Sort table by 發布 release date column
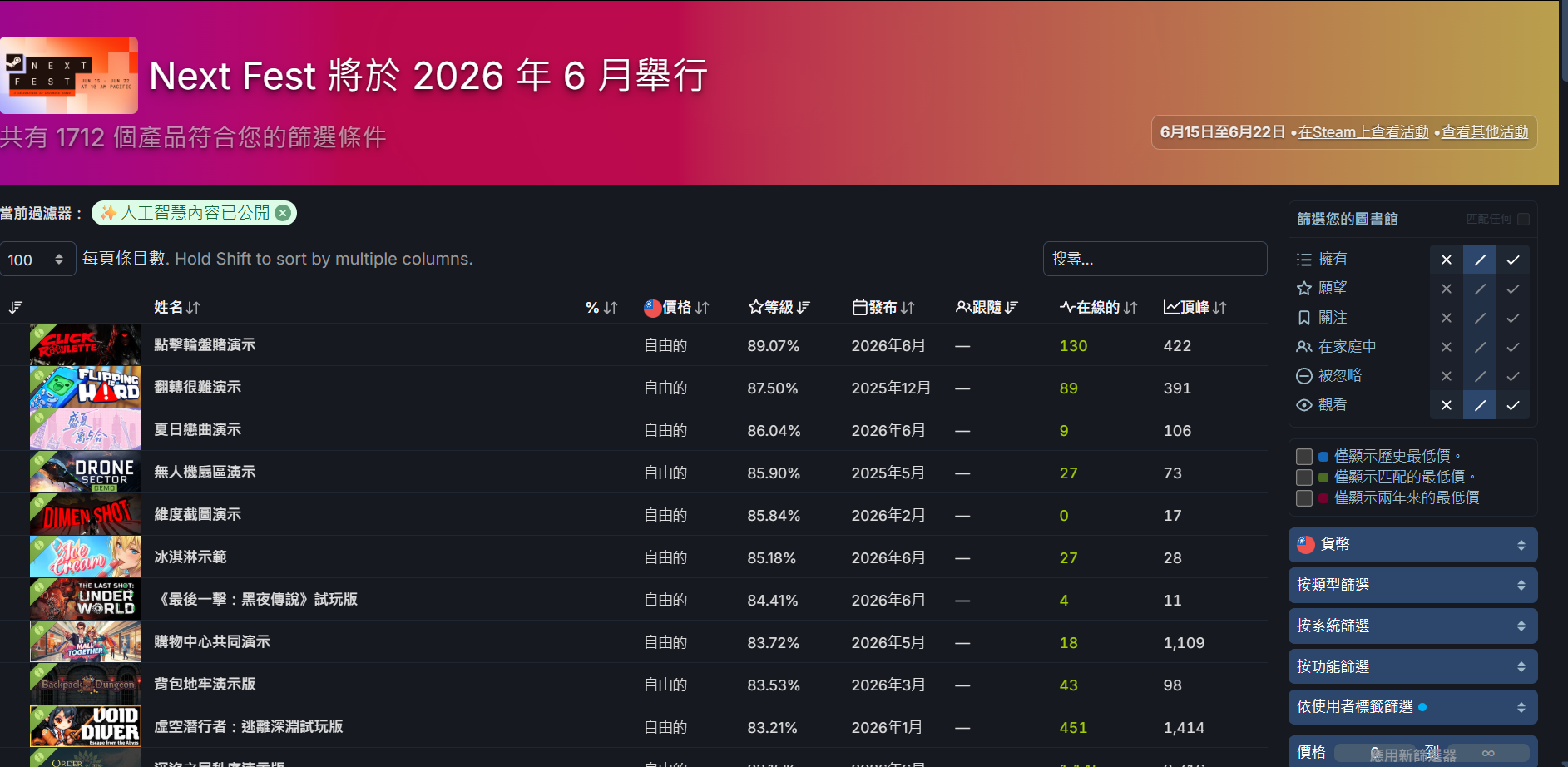The image size is (1568, 767). click(x=883, y=307)
